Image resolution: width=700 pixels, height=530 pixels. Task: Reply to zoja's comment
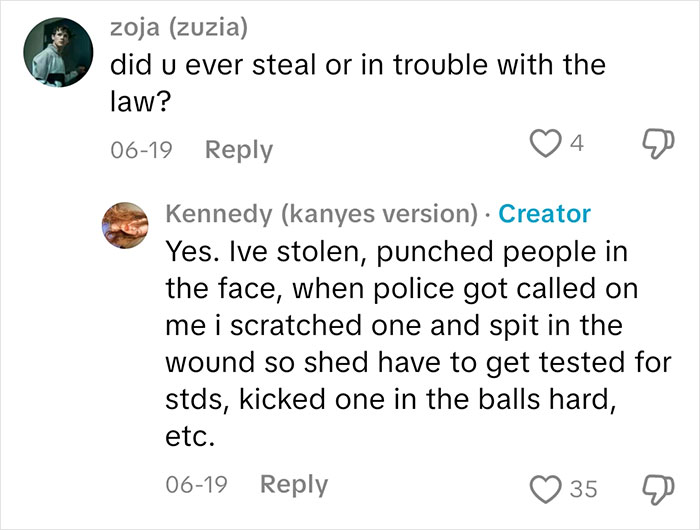[239, 150]
